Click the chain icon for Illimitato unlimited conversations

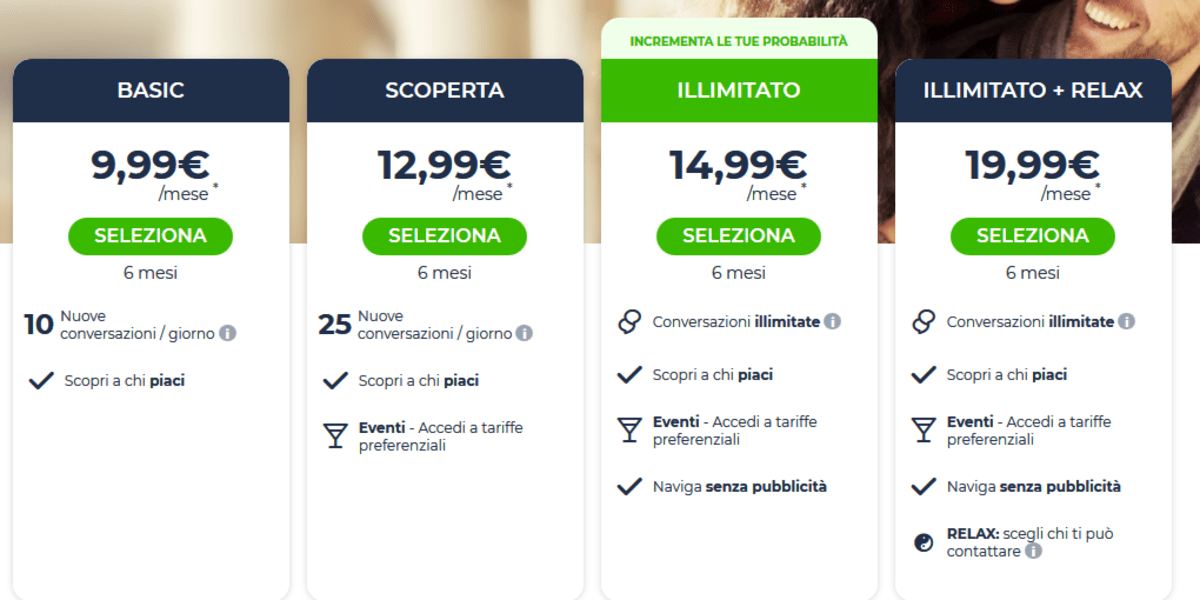click(x=629, y=321)
